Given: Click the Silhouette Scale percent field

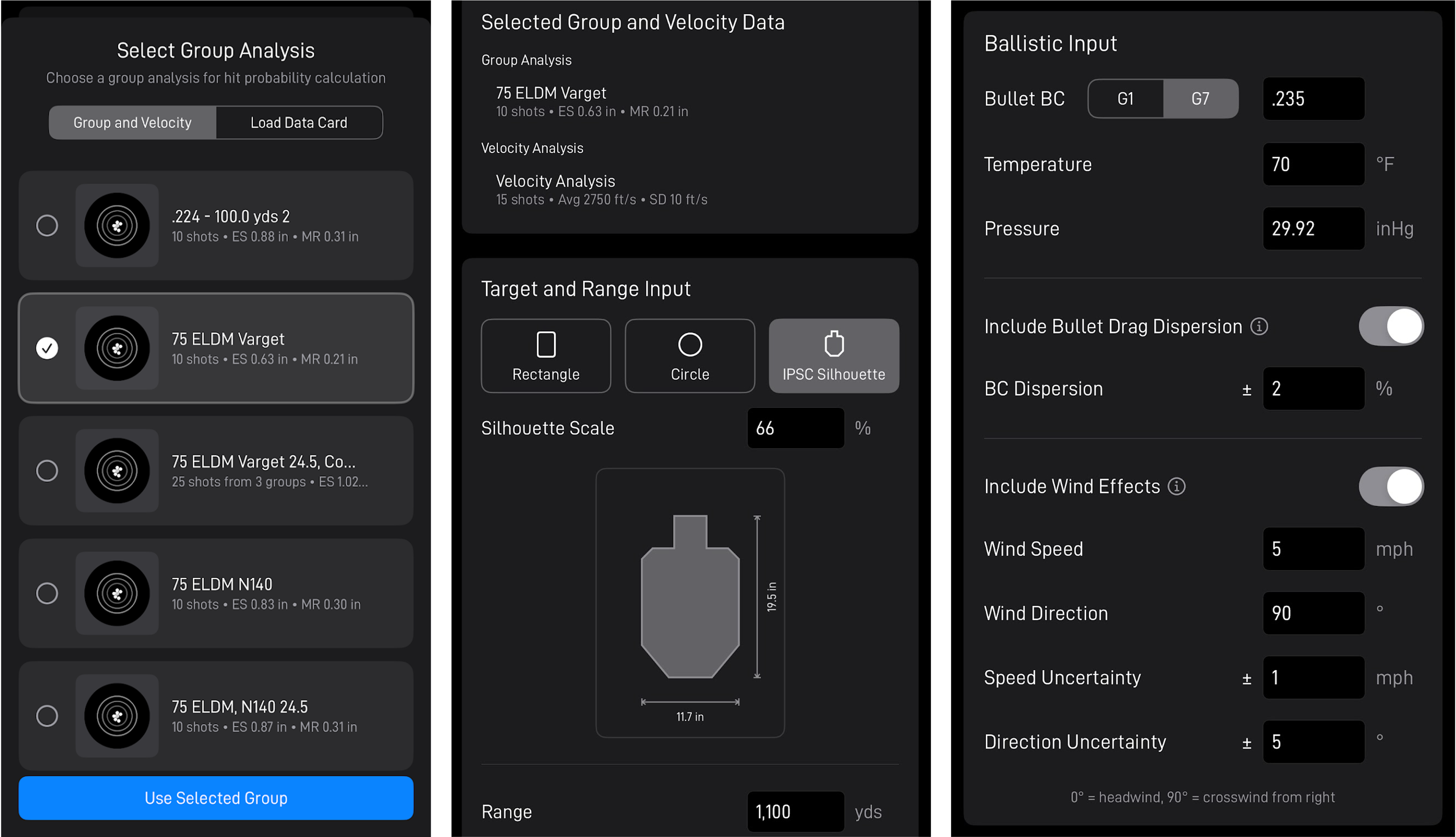Looking at the screenshot, I should 795,428.
